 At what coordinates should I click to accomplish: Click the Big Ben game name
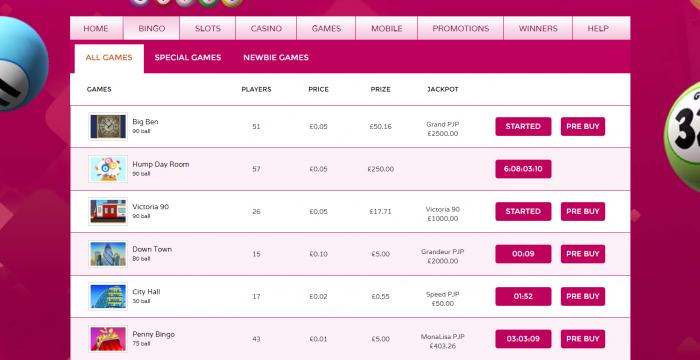pos(145,121)
